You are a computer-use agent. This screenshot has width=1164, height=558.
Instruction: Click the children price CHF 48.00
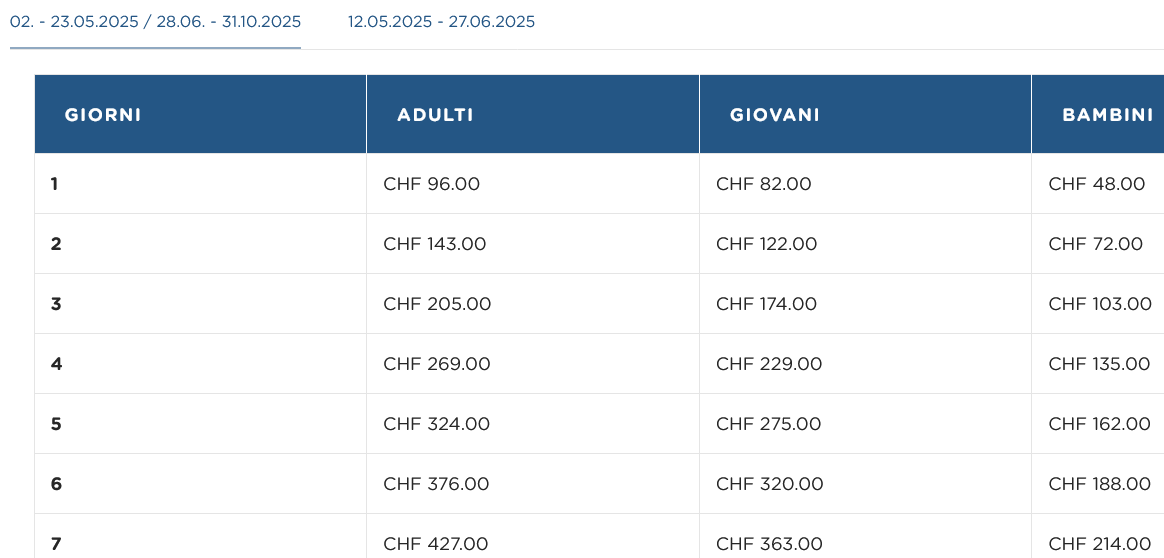(1097, 184)
